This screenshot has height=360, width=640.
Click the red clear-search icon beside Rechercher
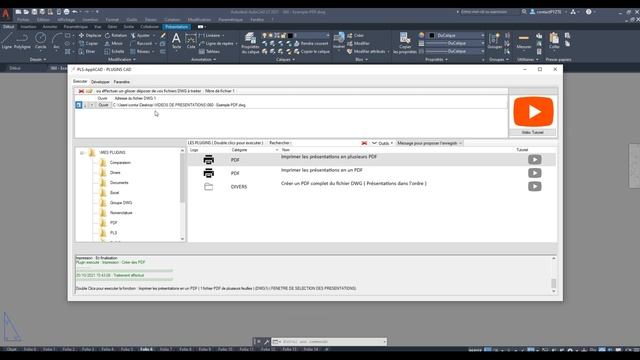click(x=364, y=143)
